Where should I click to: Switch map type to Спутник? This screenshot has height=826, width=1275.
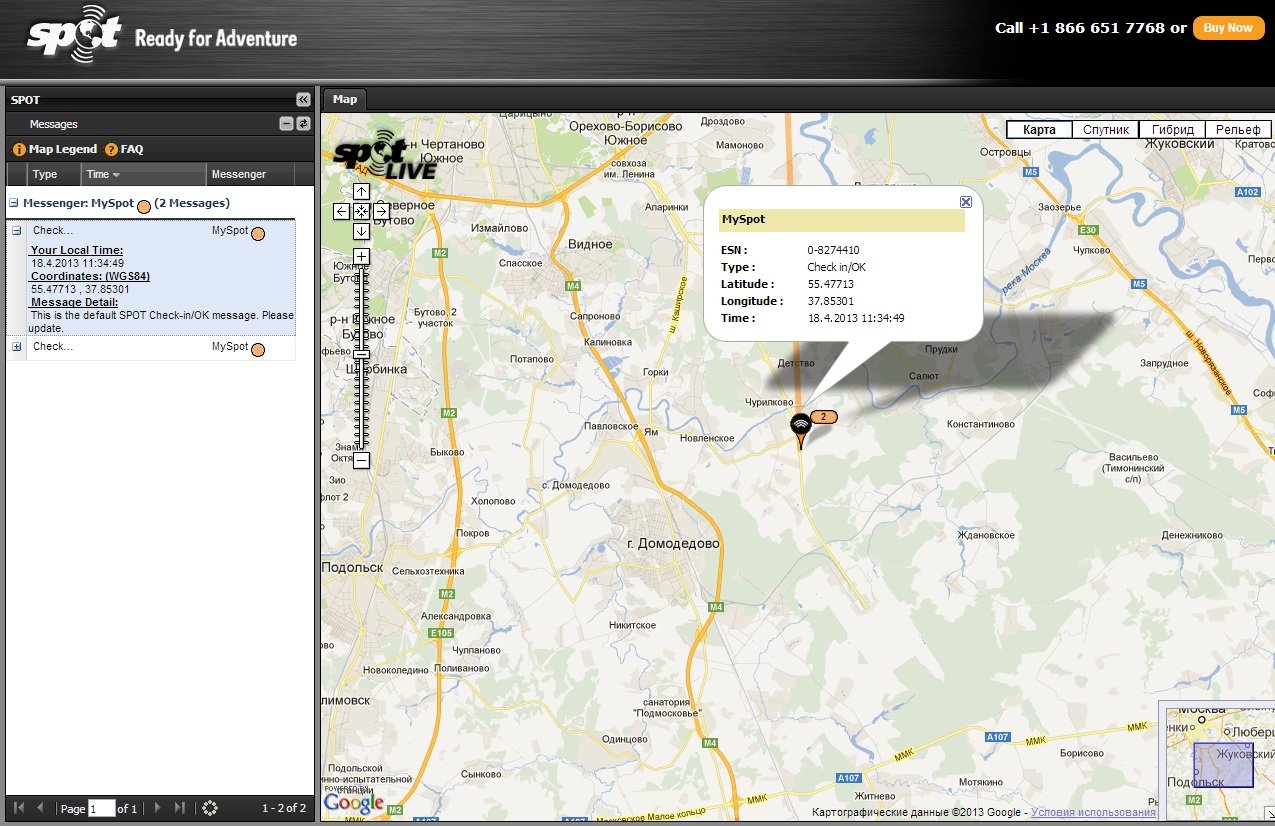tap(1106, 130)
